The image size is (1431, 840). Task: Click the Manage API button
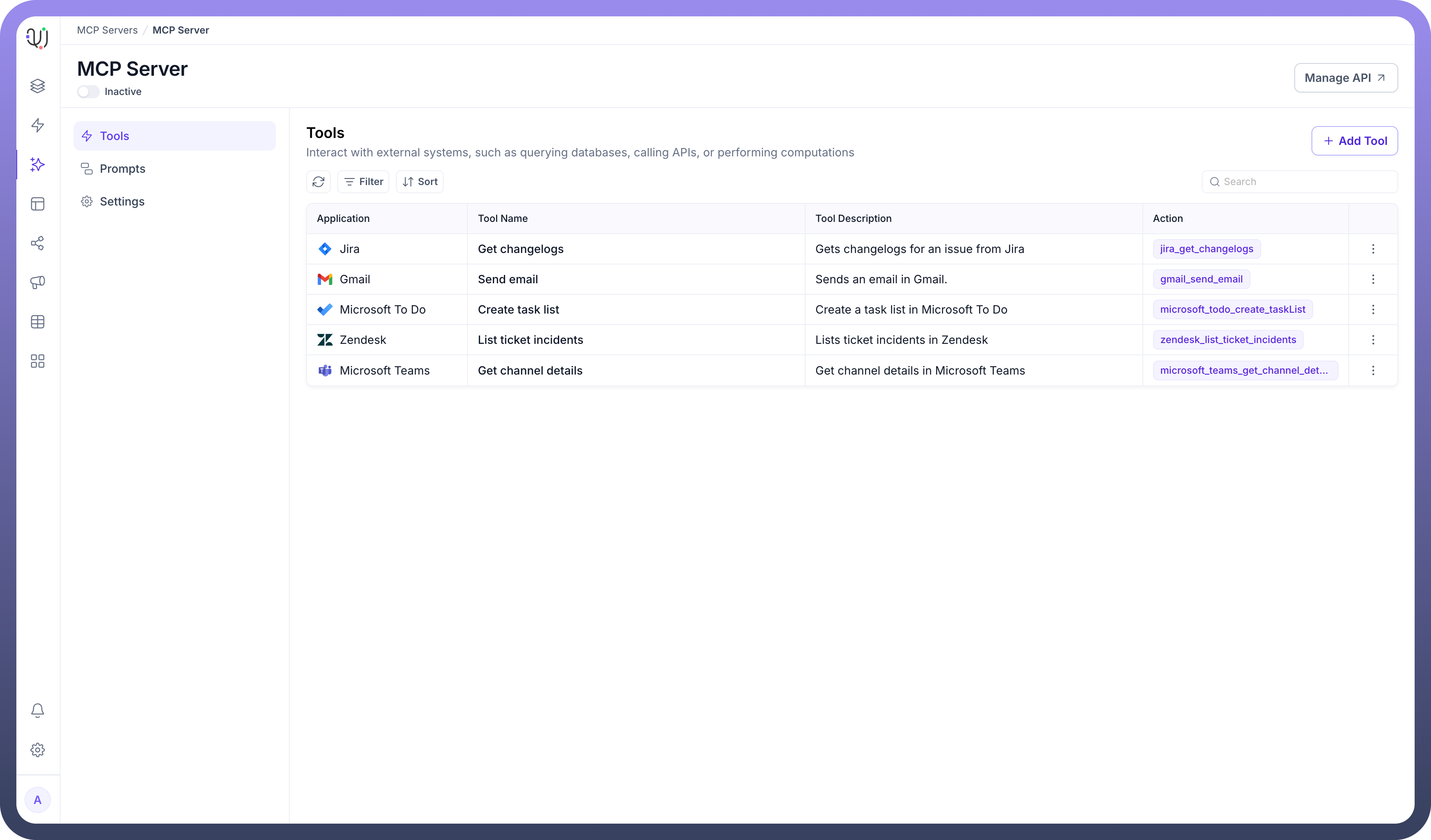[1345, 78]
